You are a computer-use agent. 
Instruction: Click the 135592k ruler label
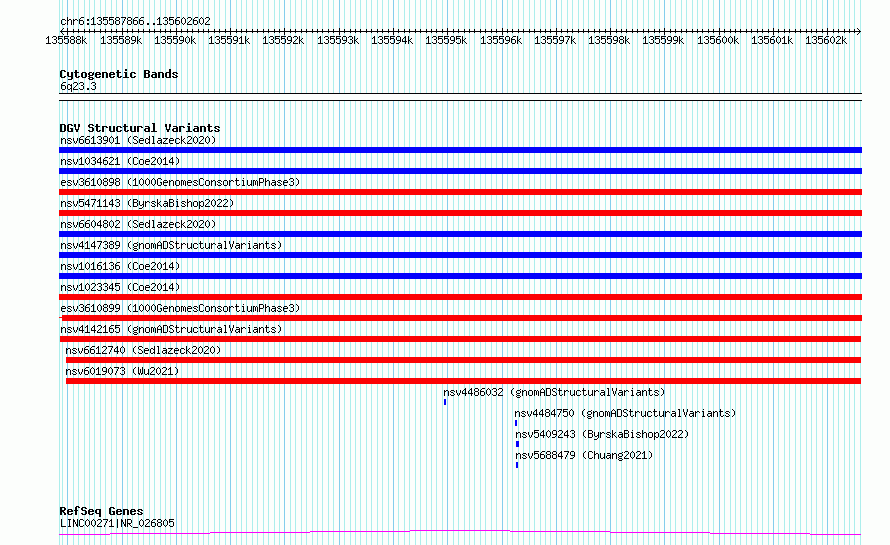(x=283, y=40)
